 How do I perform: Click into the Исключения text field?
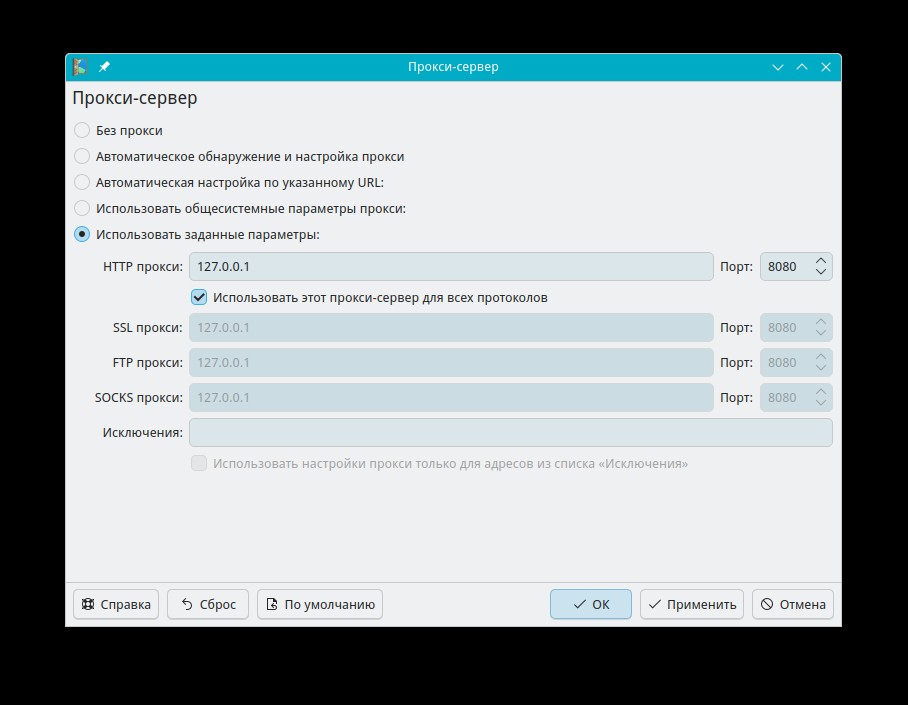(x=511, y=432)
